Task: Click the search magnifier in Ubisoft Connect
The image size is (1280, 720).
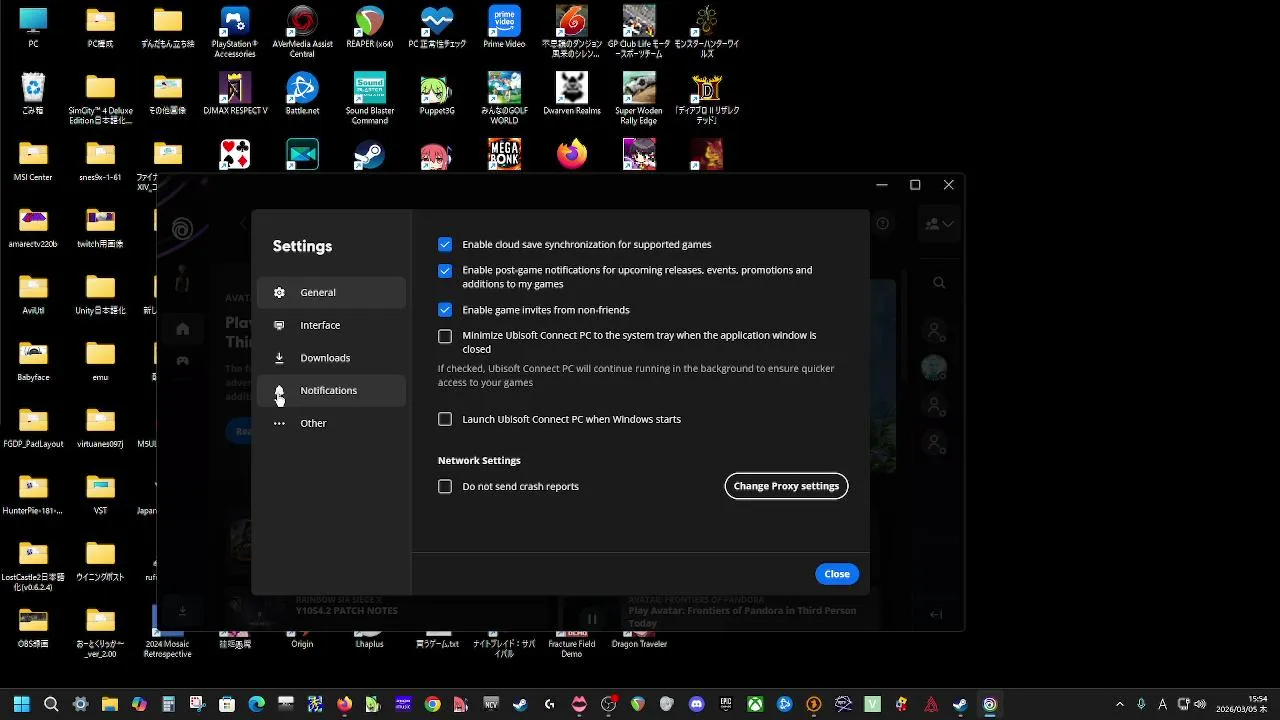Action: tap(939, 283)
